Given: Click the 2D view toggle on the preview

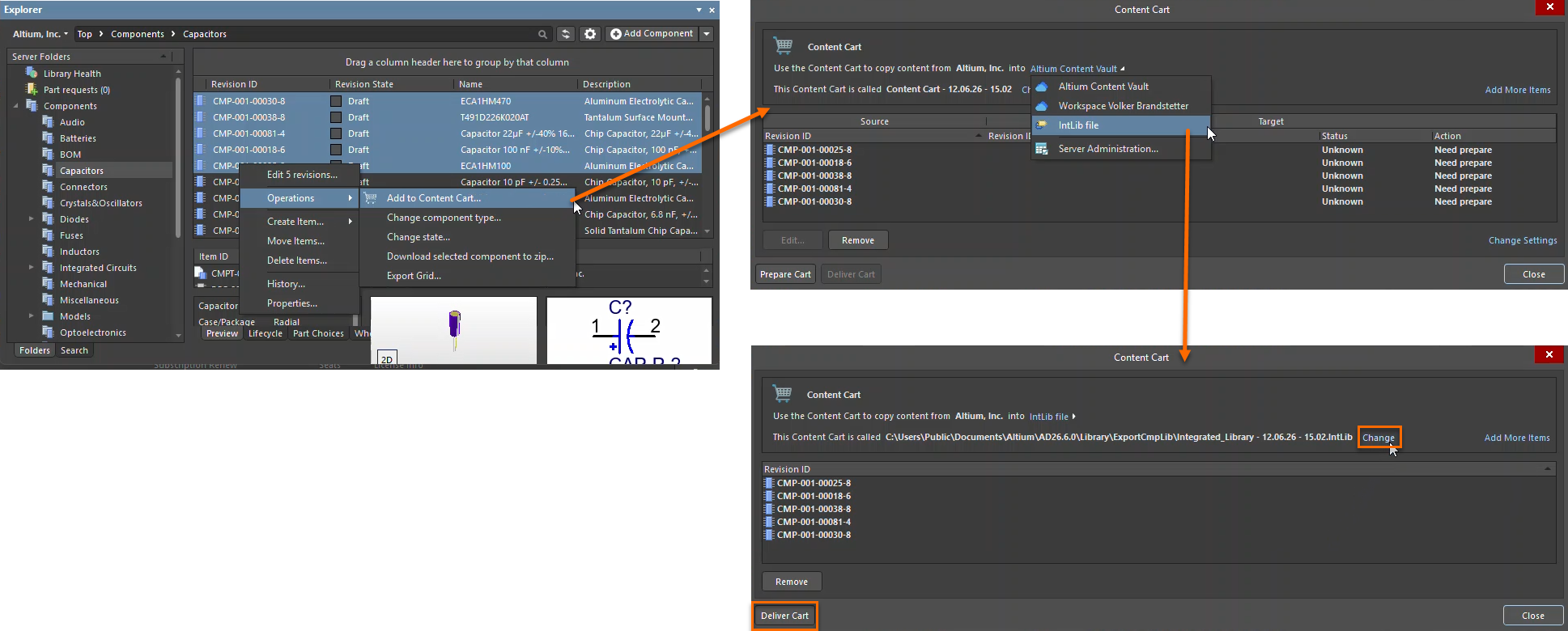Looking at the screenshot, I should (x=387, y=358).
